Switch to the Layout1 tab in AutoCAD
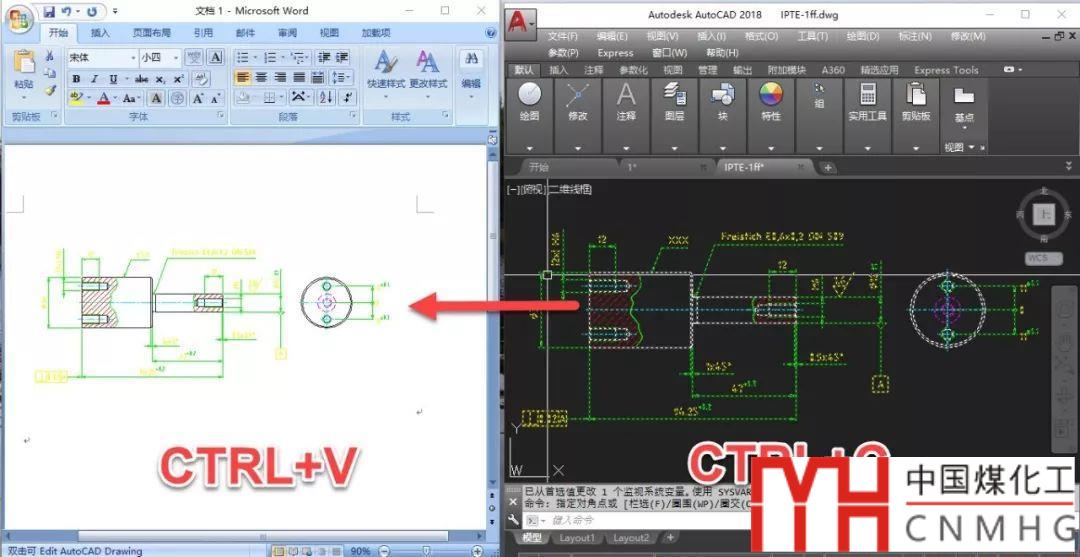The image size is (1080, 557). click(x=576, y=538)
